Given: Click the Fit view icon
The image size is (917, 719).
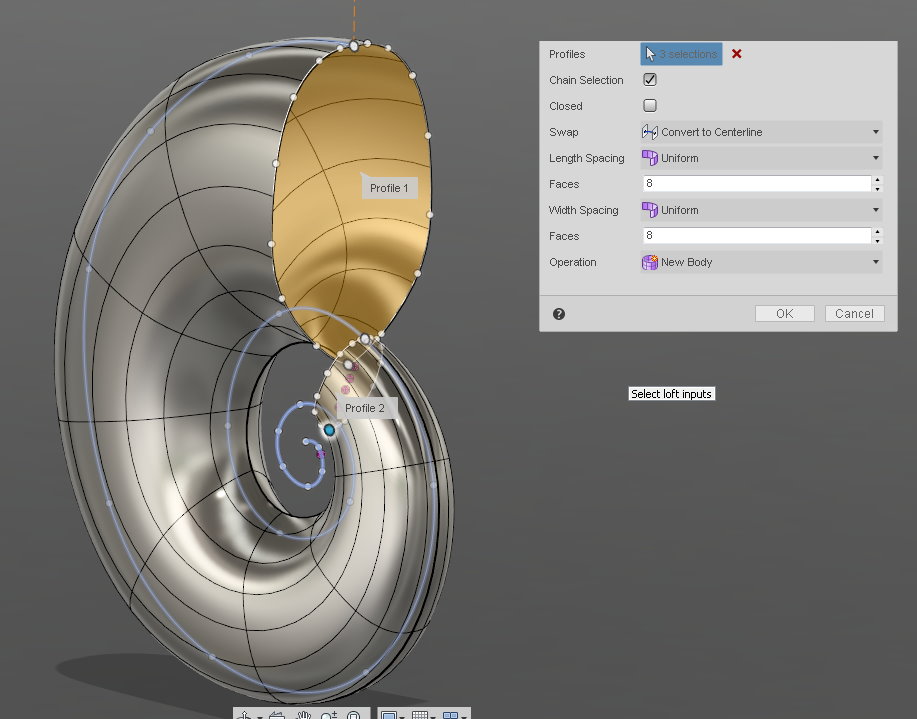Looking at the screenshot, I should coord(355,713).
